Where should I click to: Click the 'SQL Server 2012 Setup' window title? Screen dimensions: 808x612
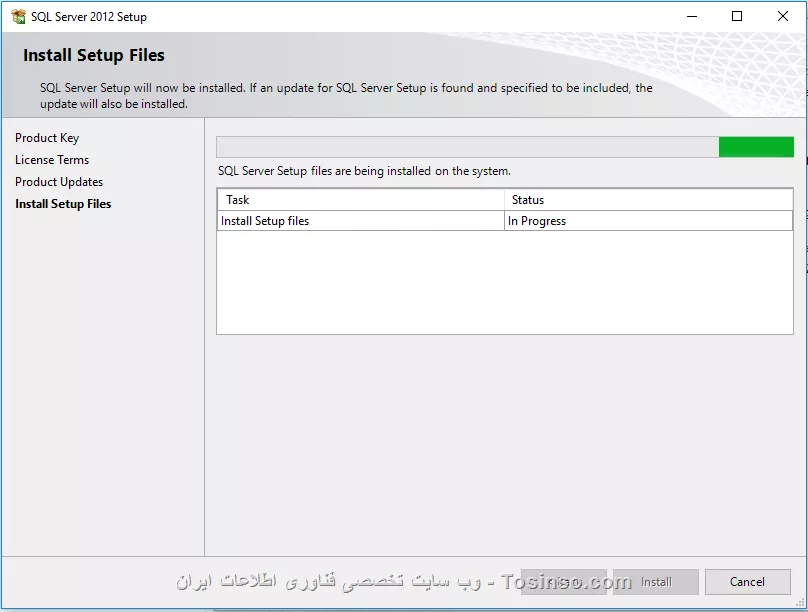pyautogui.click(x=89, y=17)
